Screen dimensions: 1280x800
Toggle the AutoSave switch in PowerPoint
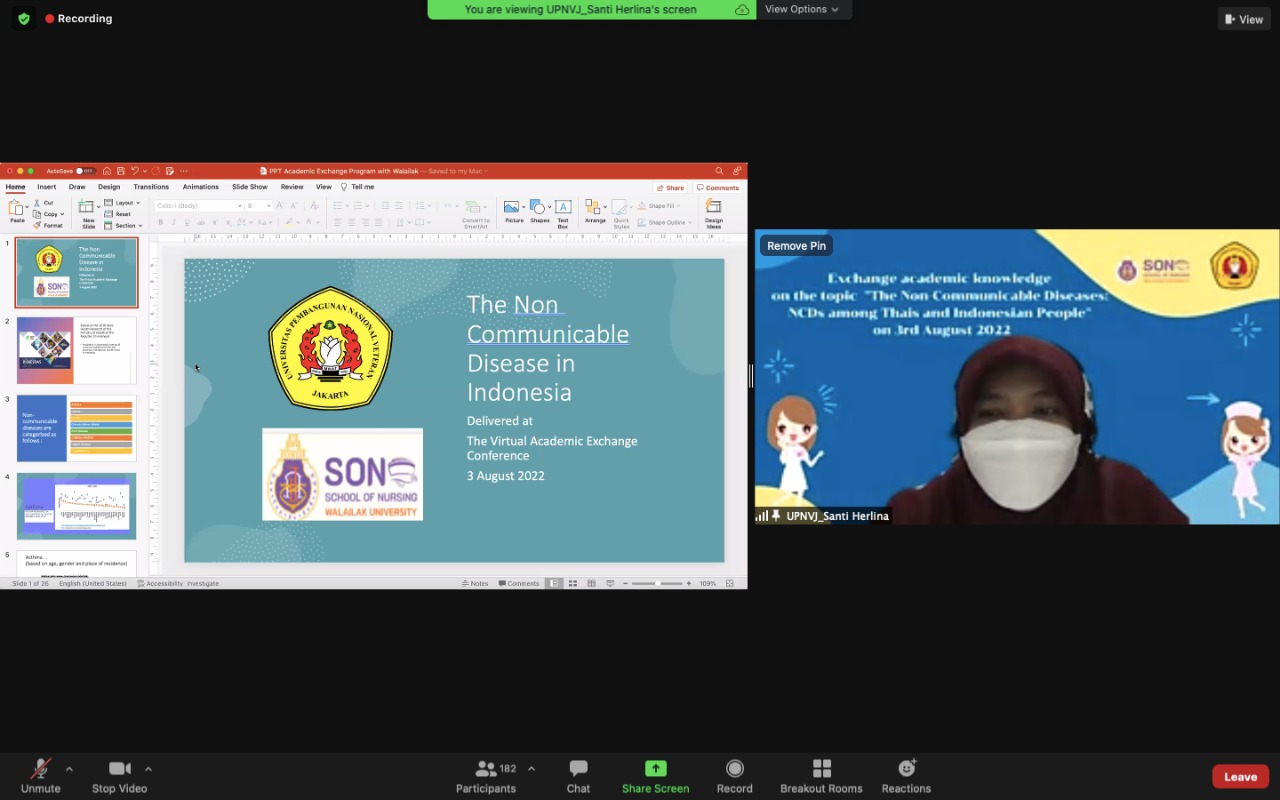point(85,171)
